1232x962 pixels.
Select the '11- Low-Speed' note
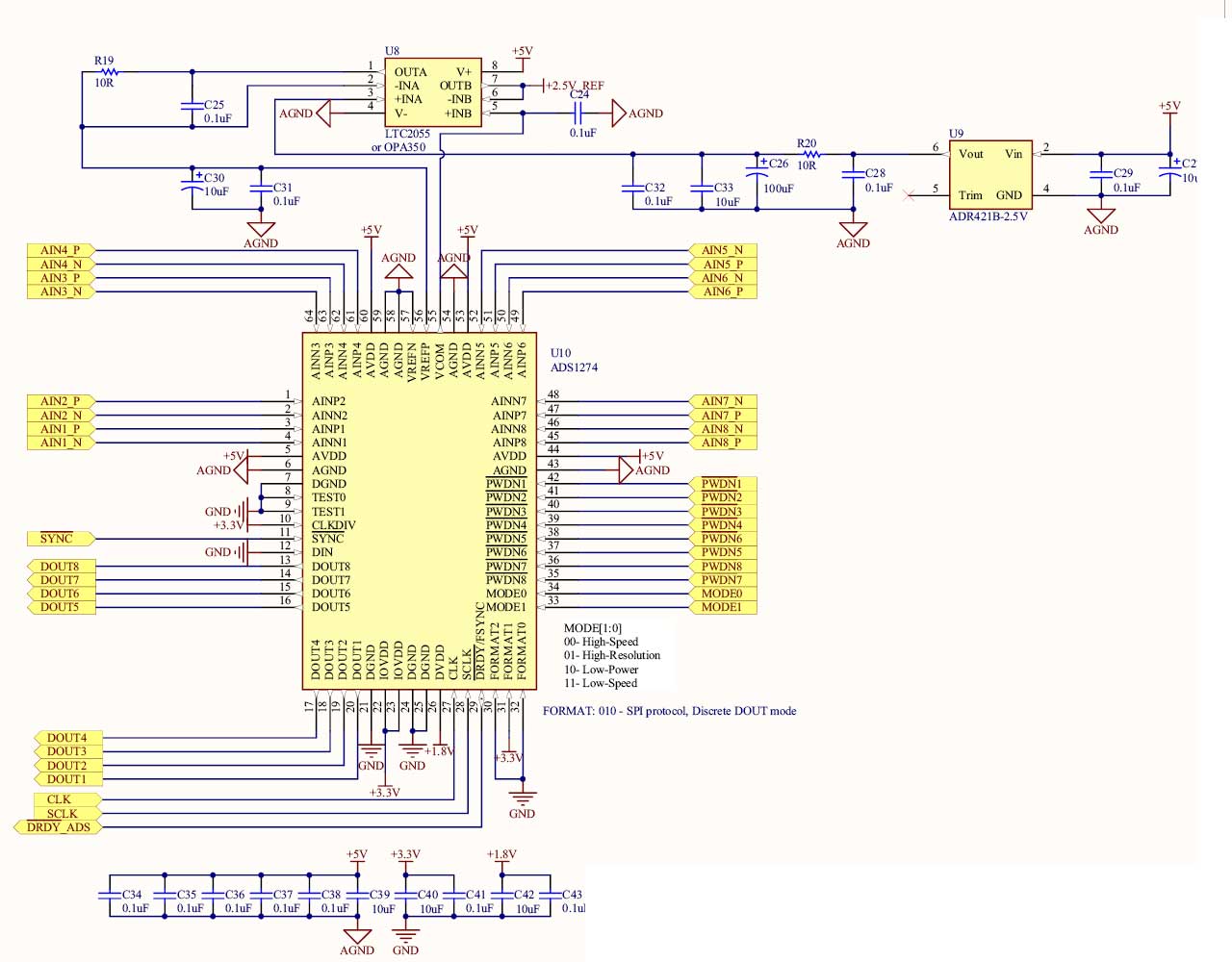[601, 683]
